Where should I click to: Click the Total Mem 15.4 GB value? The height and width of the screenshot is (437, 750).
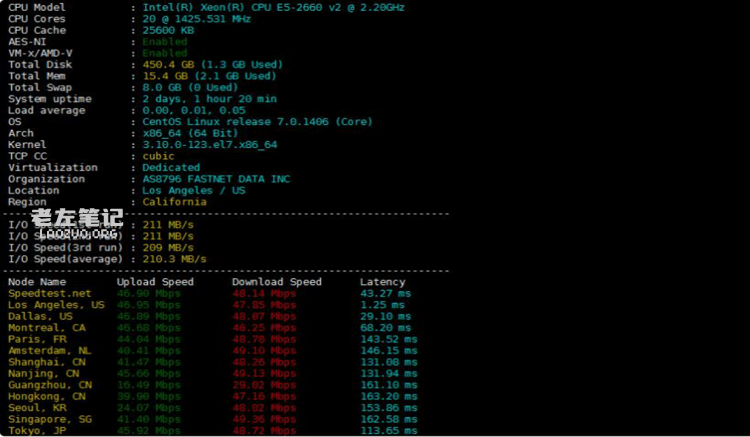209,76
